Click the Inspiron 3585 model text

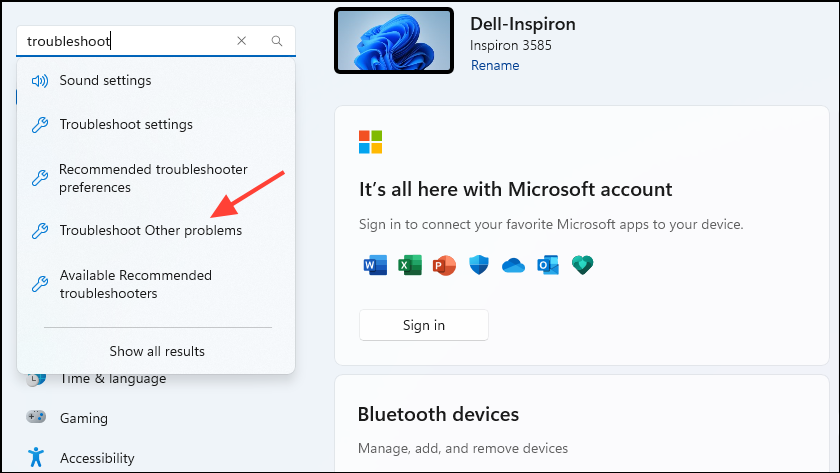(x=511, y=46)
